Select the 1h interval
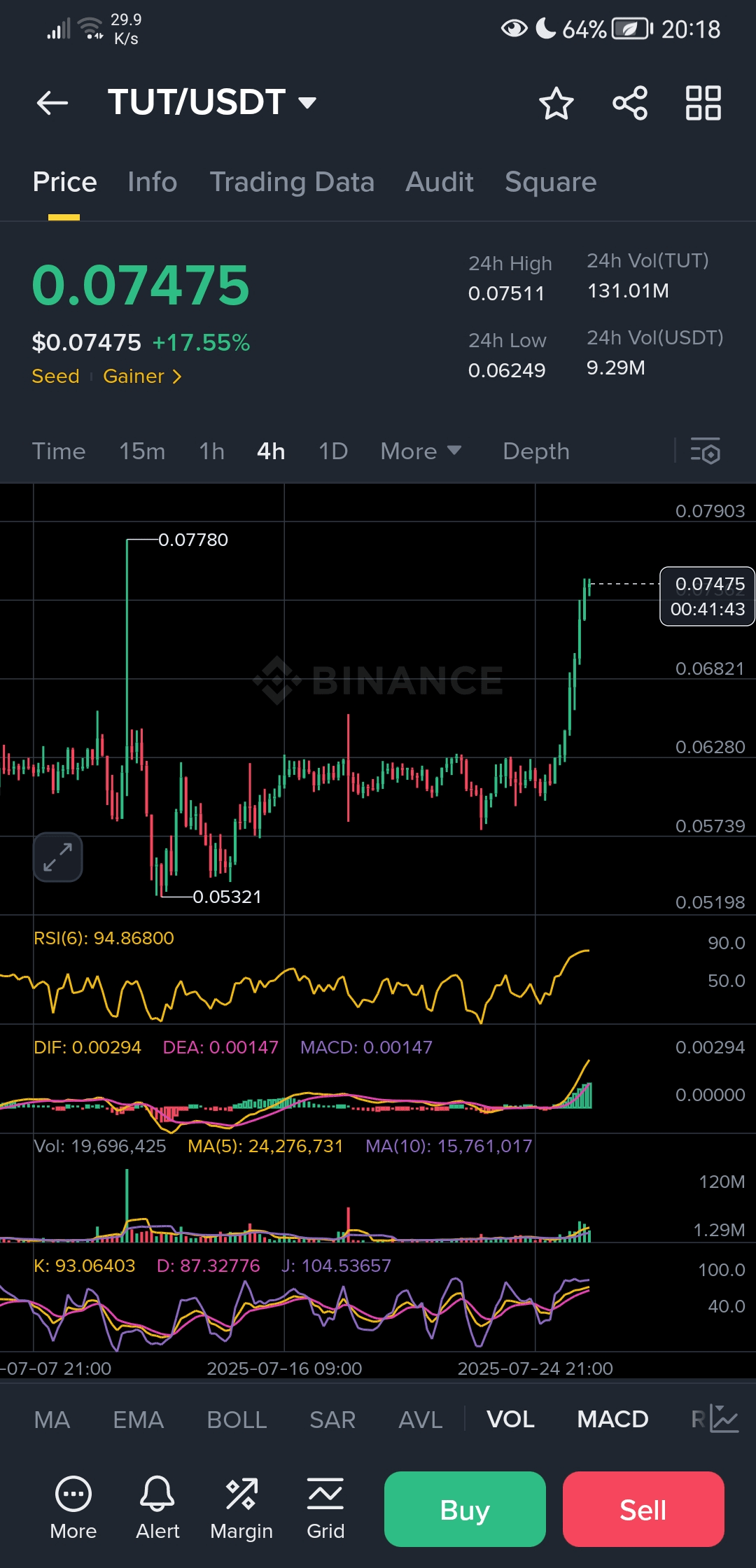The width and height of the screenshot is (756, 1568). (211, 451)
